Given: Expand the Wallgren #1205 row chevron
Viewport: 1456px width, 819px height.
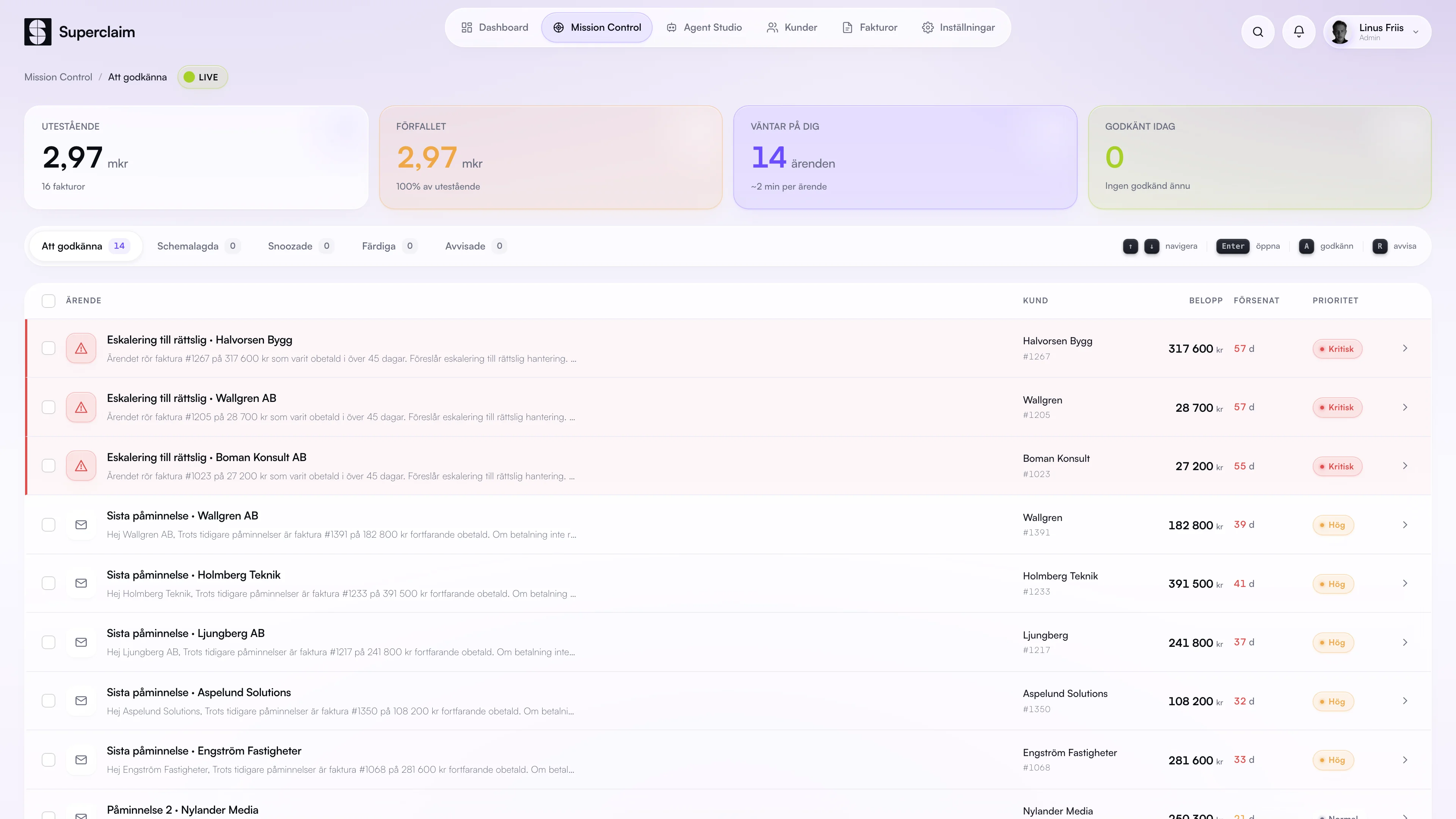Looking at the screenshot, I should 1405,407.
